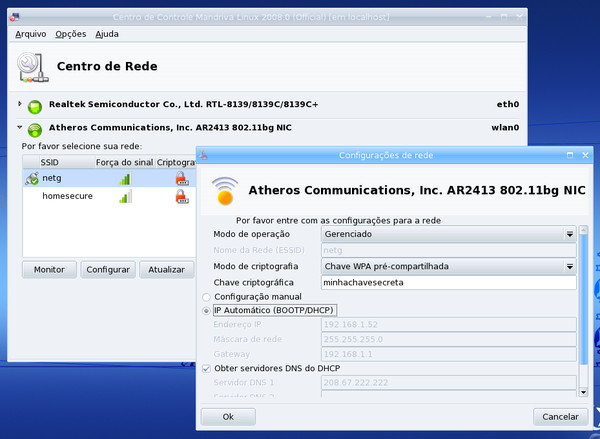Click the Força do sinal column header
This screenshot has height=439, width=600.
point(124,163)
